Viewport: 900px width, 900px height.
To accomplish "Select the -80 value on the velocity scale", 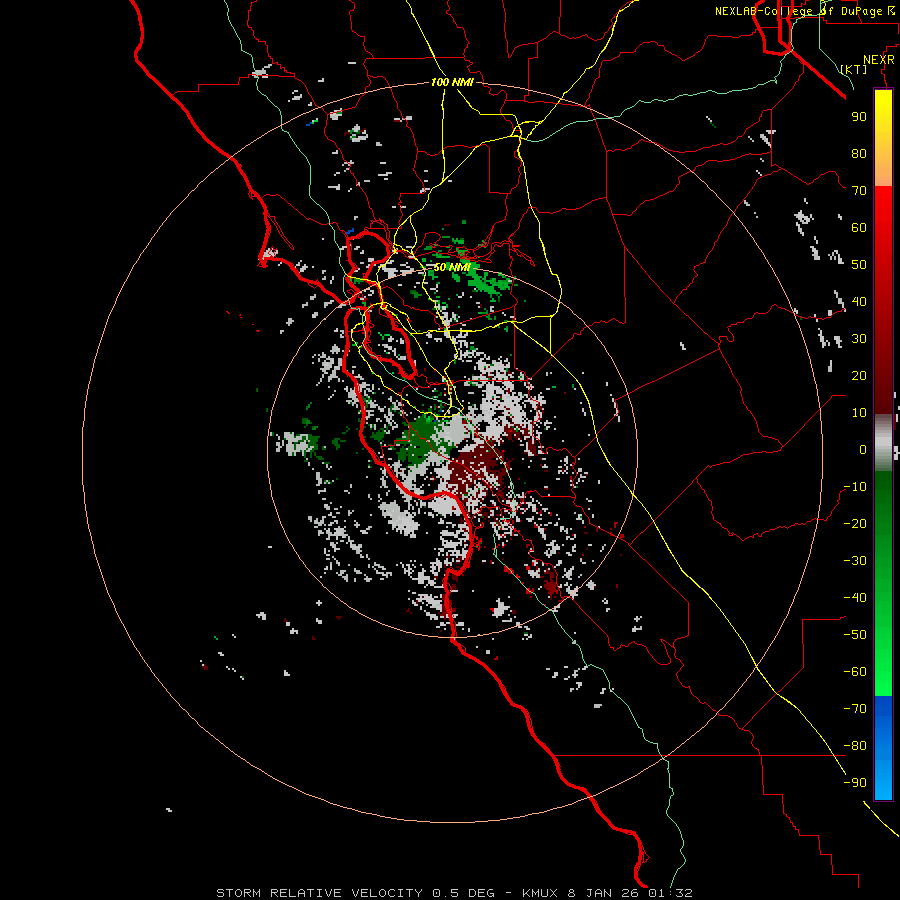I will [x=855, y=746].
